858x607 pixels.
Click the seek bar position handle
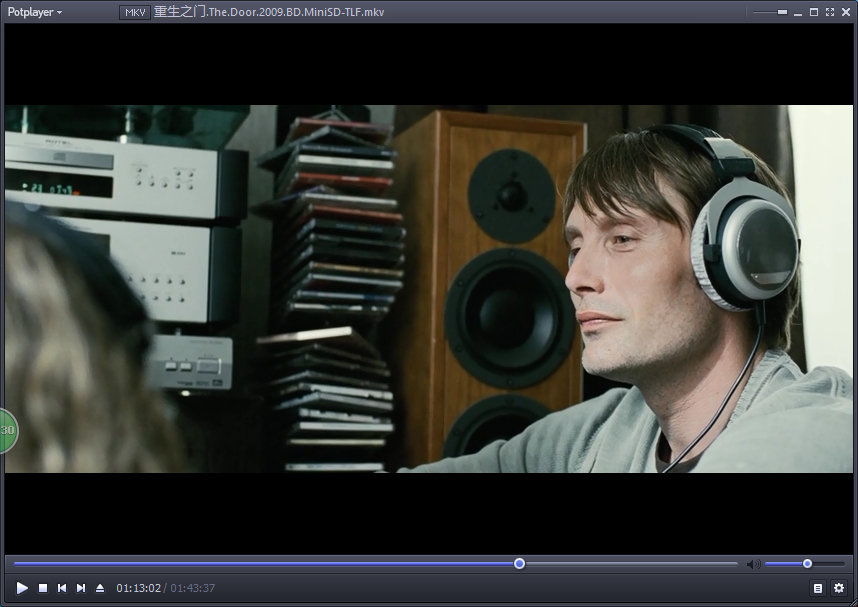pos(519,563)
